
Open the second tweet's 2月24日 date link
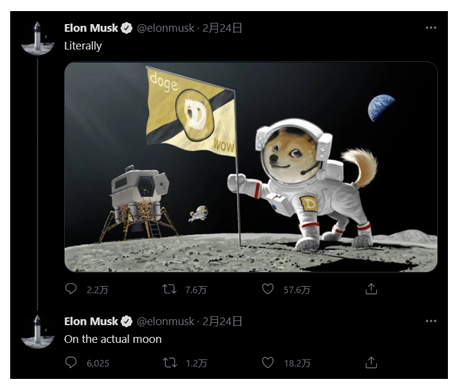pos(222,321)
